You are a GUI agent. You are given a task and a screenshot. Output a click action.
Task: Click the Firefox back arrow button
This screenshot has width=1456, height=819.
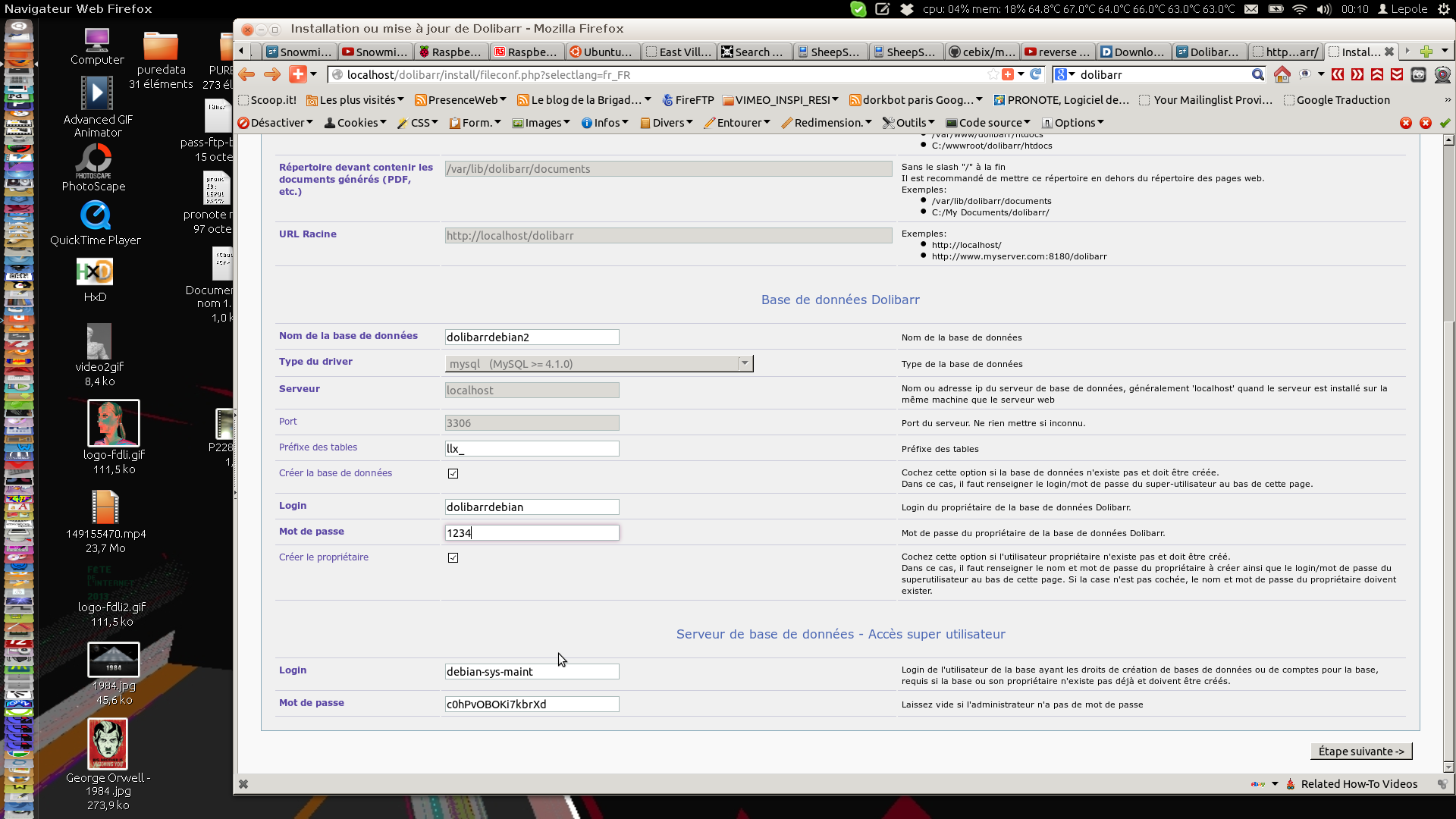(x=246, y=74)
